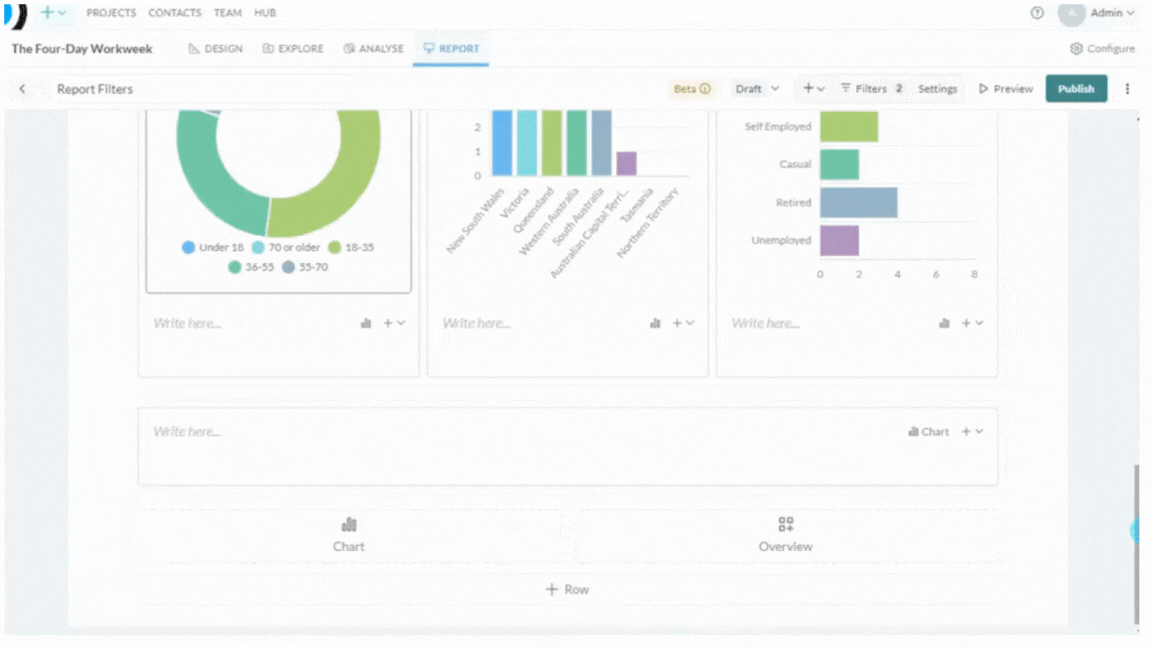The height and width of the screenshot is (648, 1152).
Task: Open plus dropdown under states bar chart
Action: [683, 323]
